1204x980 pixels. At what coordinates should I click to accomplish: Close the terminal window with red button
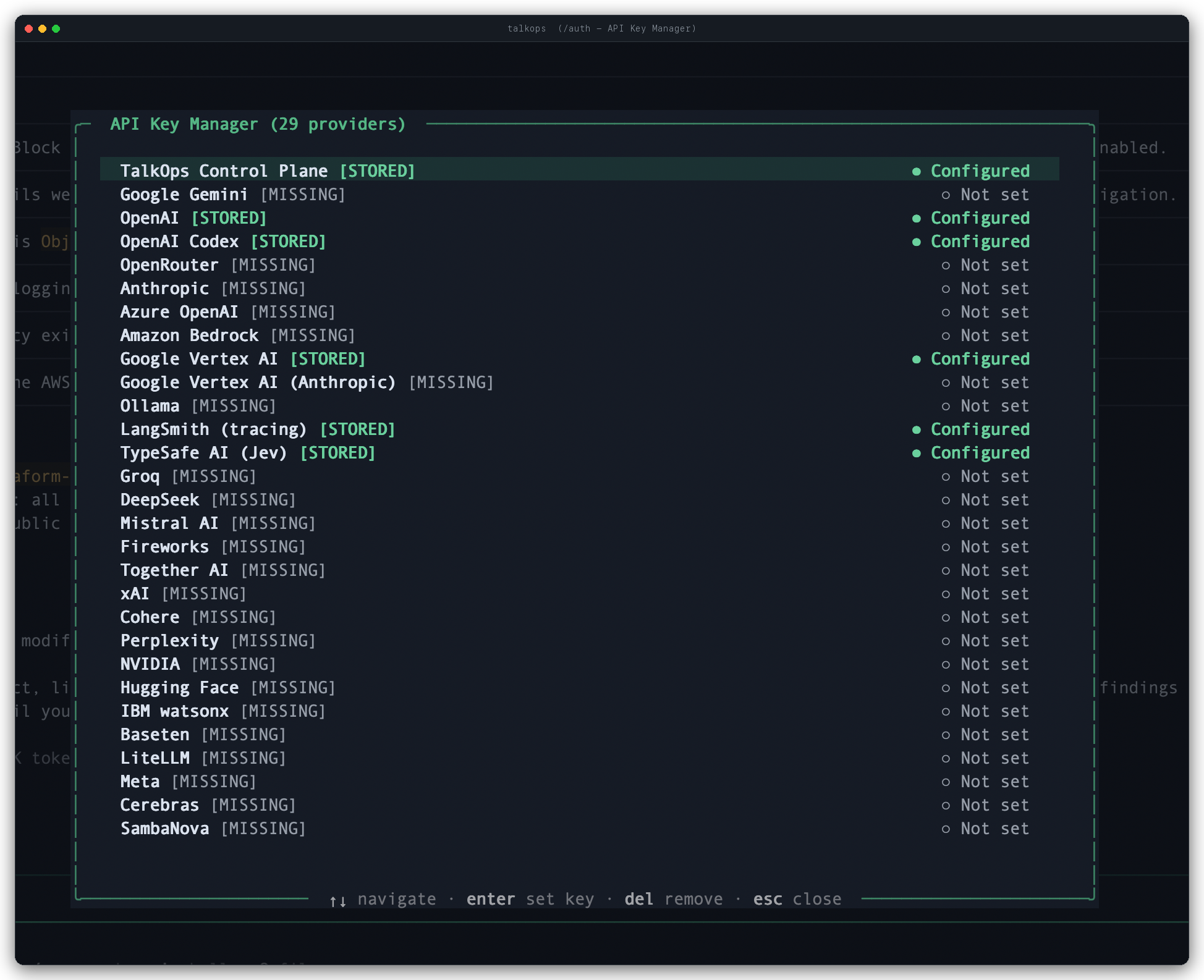pos(28,28)
